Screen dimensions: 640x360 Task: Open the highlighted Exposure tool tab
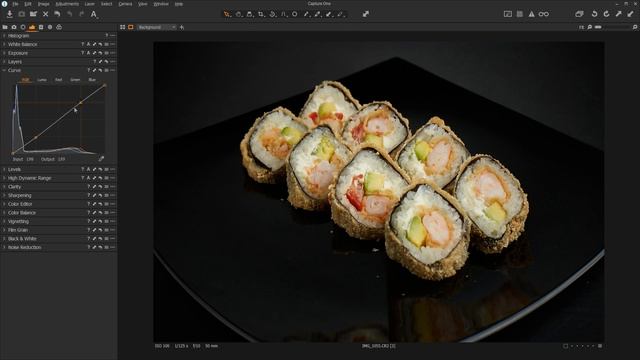click(x=32, y=27)
